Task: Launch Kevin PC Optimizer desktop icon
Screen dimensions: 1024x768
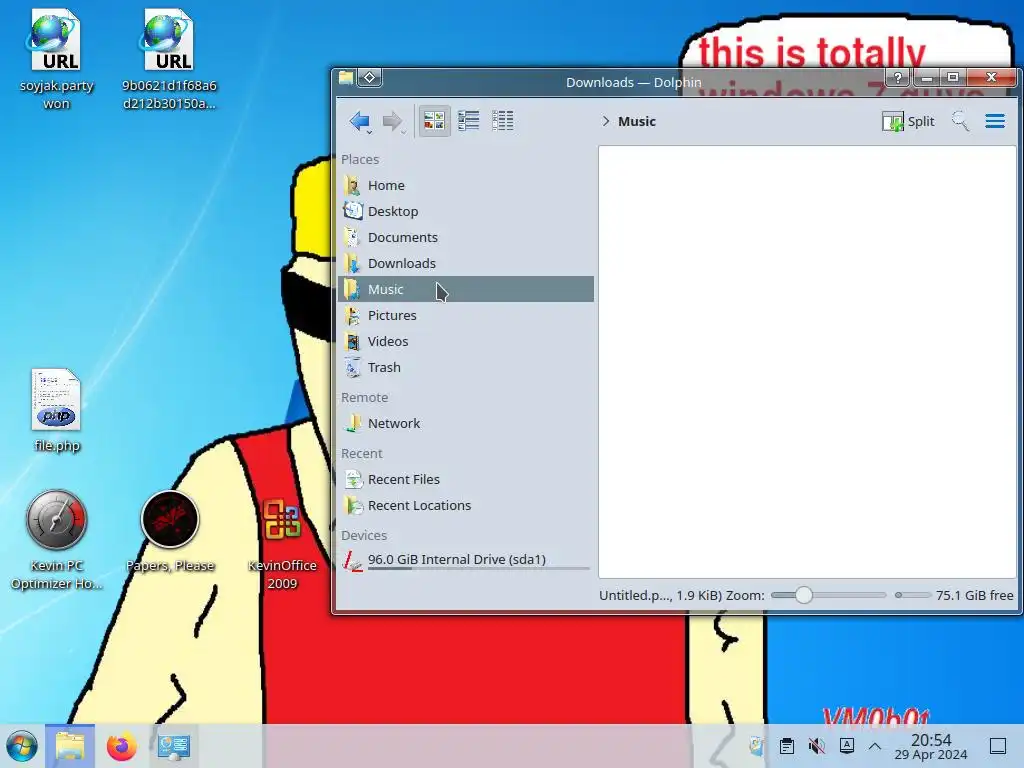Action: point(57,539)
